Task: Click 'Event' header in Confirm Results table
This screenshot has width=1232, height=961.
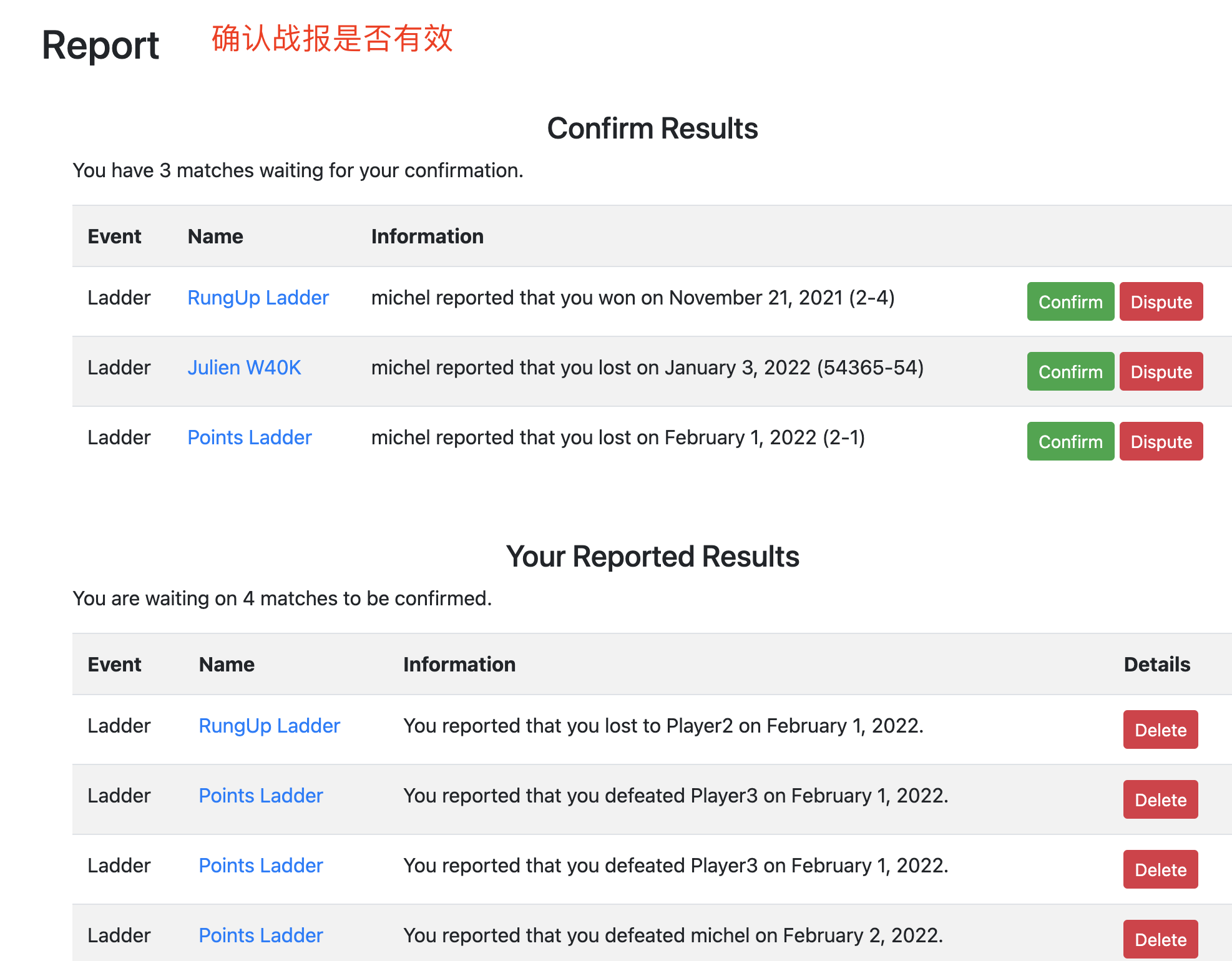Action: pos(114,237)
